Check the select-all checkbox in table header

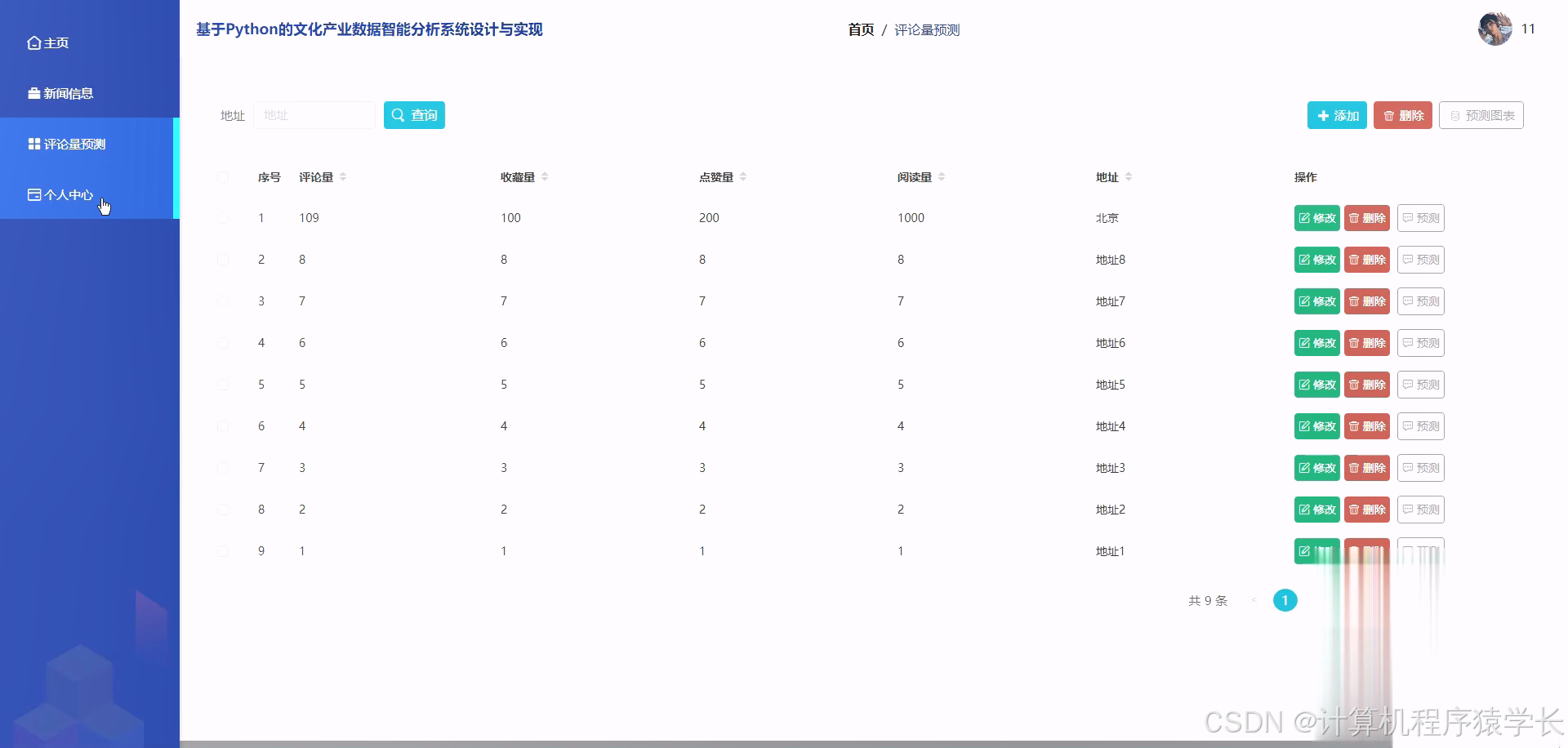[x=224, y=176]
